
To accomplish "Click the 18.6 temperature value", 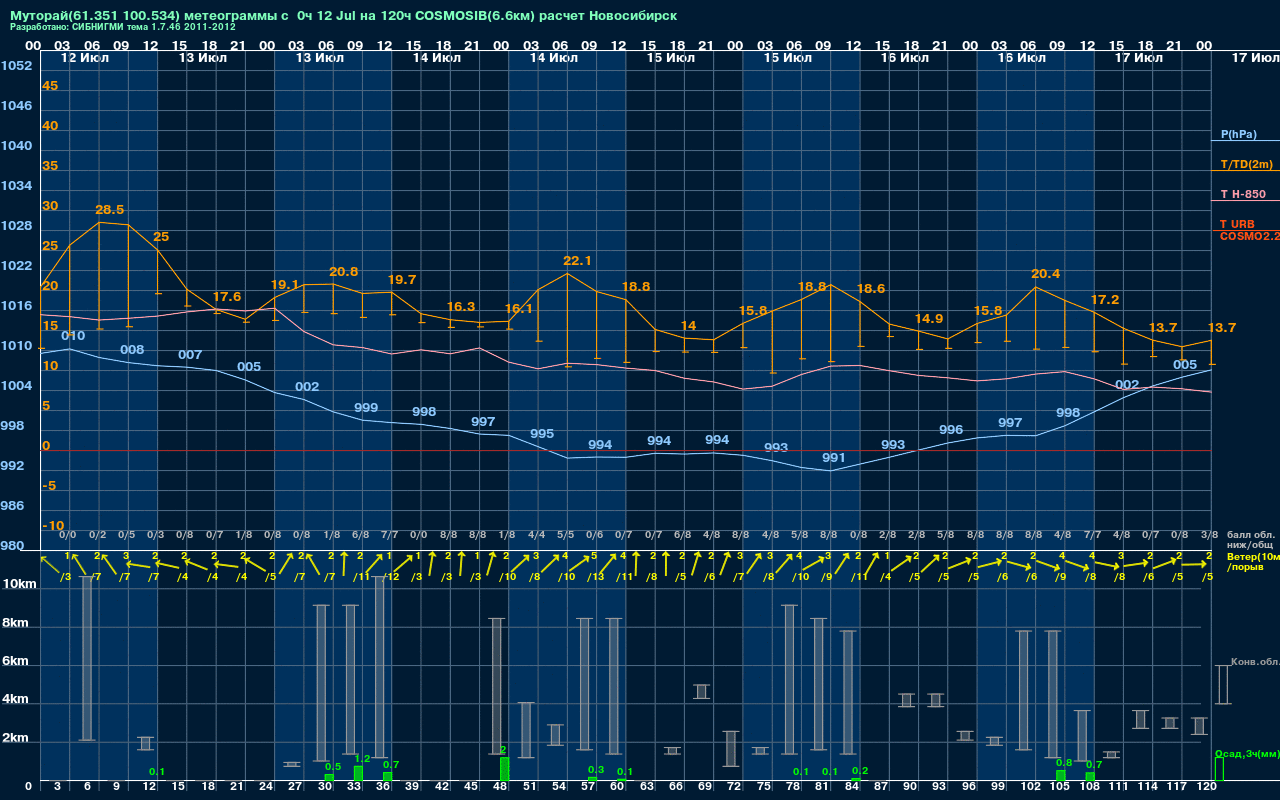I will coord(870,289).
